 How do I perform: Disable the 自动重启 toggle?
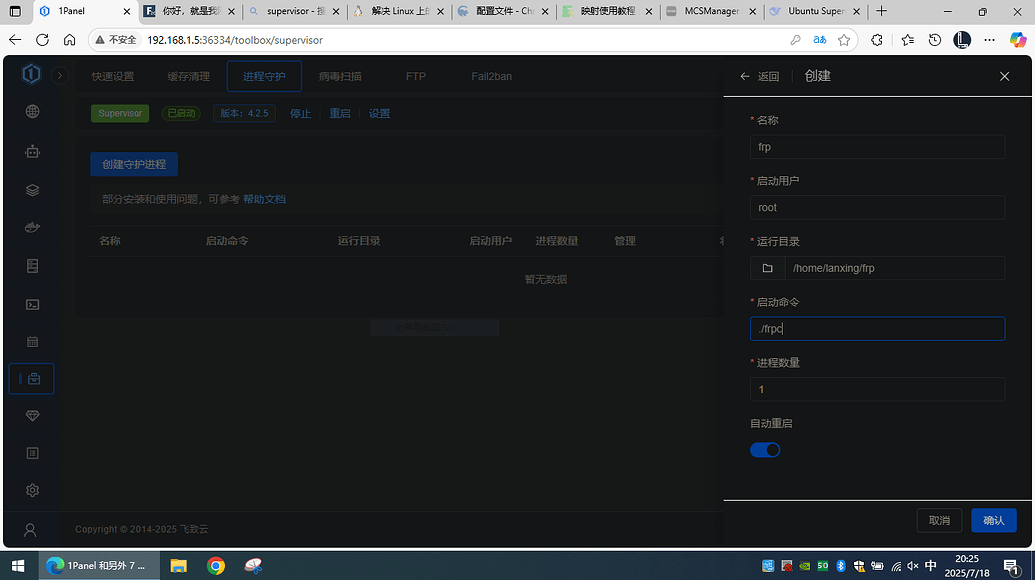[765, 450]
